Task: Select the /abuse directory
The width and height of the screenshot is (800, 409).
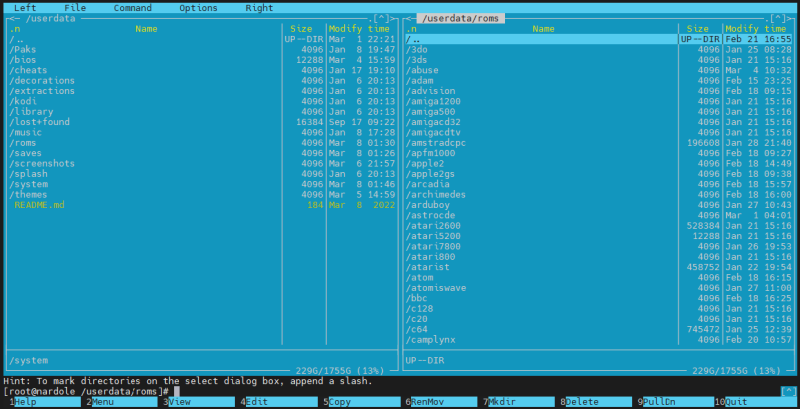Action: click(598, 70)
